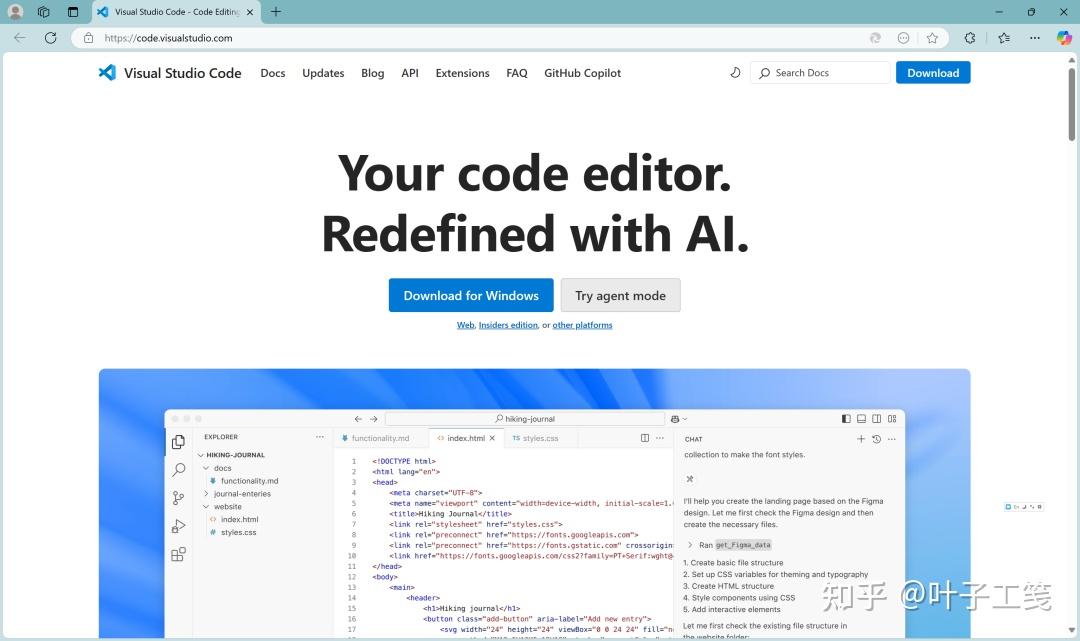Open the browser Extensions puzzle icon
This screenshot has height=641, width=1080.
click(970, 38)
